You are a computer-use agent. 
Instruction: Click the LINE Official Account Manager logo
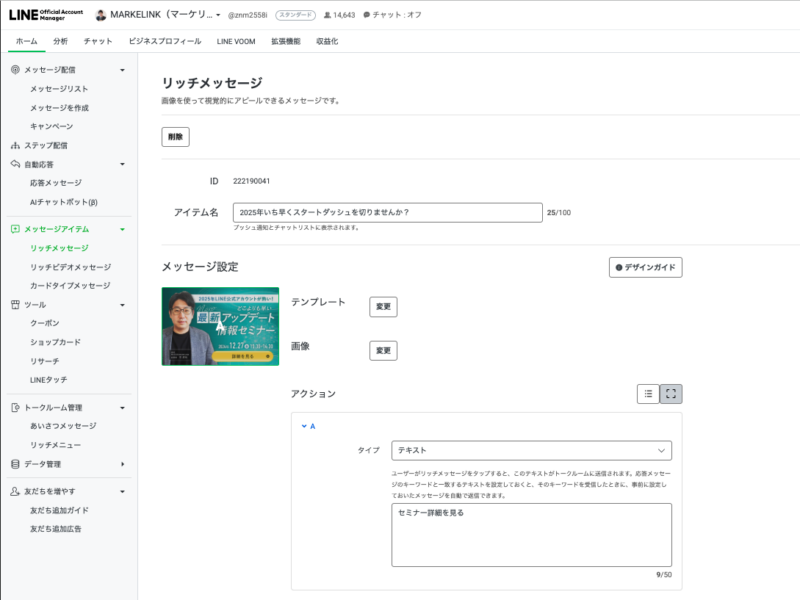point(46,15)
